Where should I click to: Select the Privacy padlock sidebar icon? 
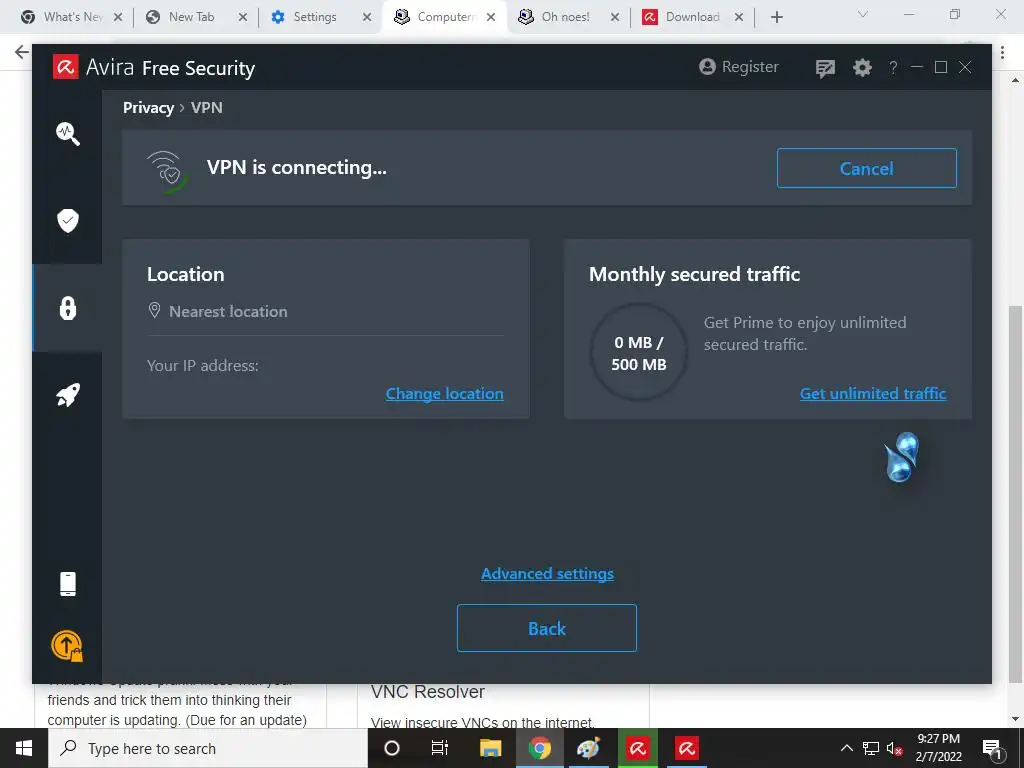68,308
